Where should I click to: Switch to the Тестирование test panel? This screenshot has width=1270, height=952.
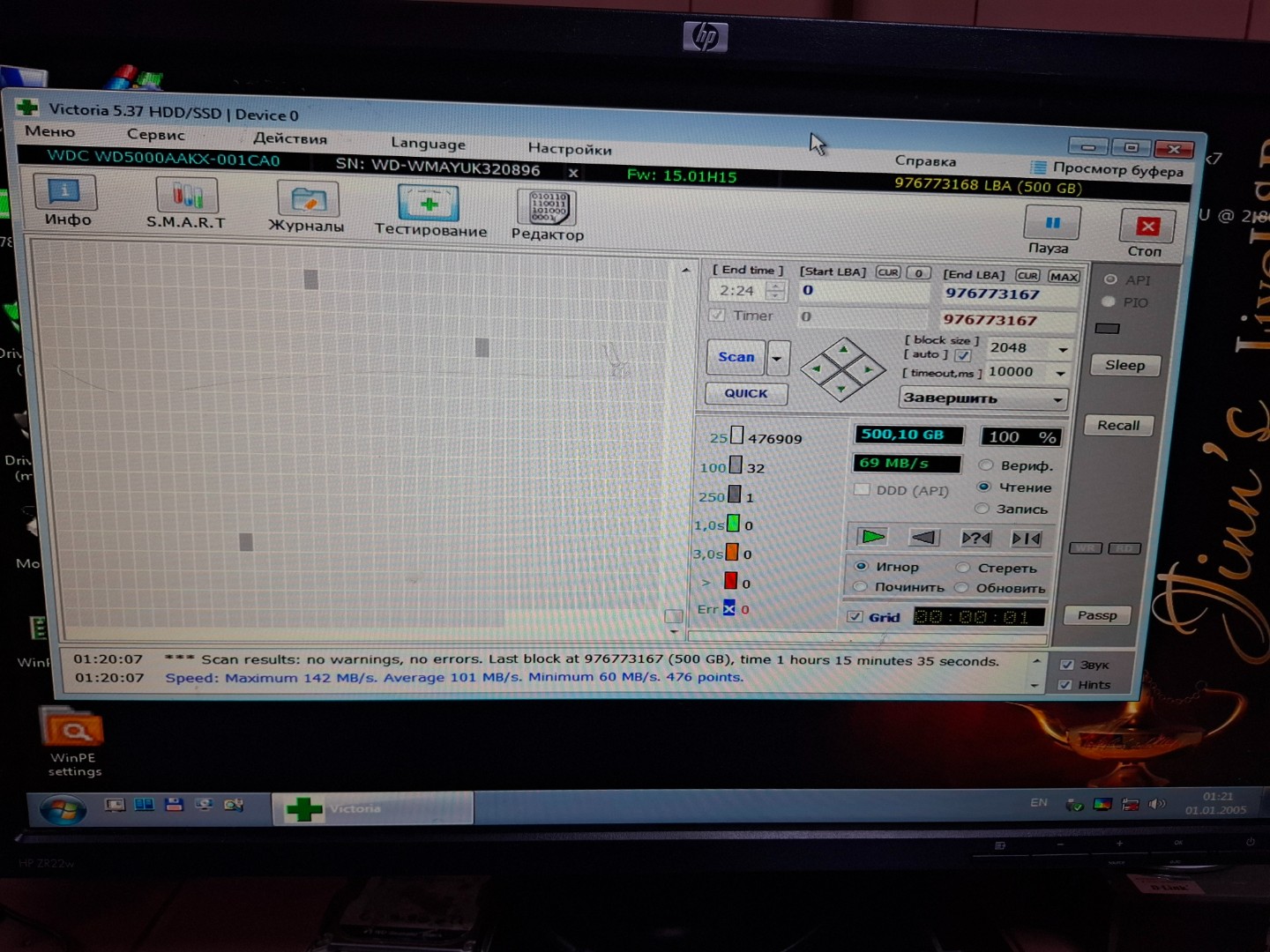click(430, 212)
